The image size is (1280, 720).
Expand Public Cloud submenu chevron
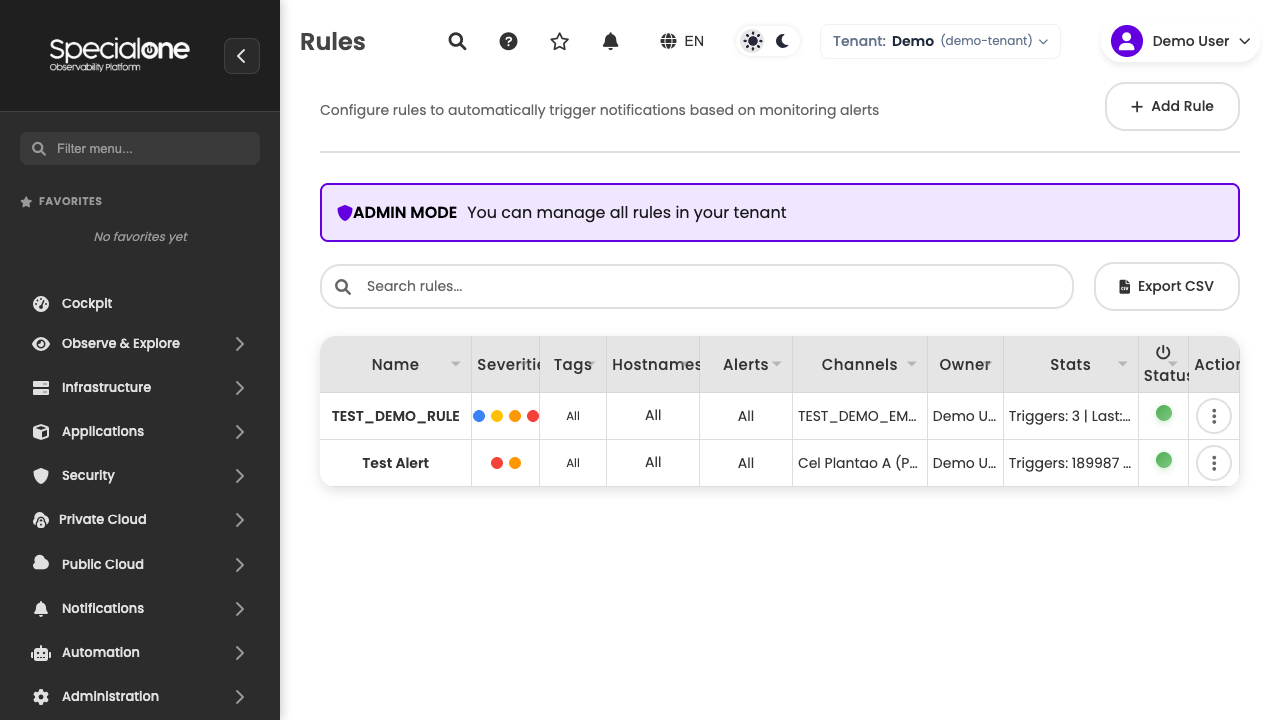240,564
